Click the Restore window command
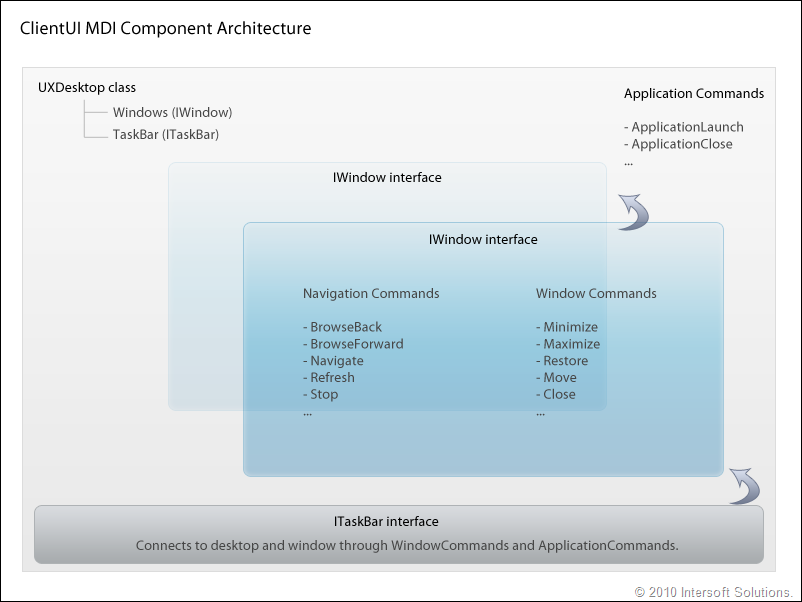This screenshot has height=602, width=802. 562,361
